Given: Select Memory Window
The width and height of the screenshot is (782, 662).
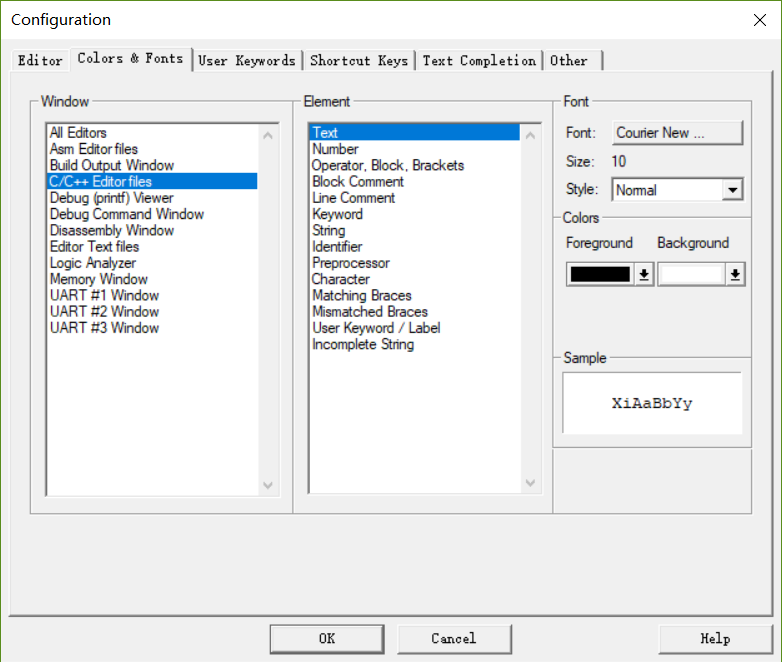Looking at the screenshot, I should [x=152, y=279].
